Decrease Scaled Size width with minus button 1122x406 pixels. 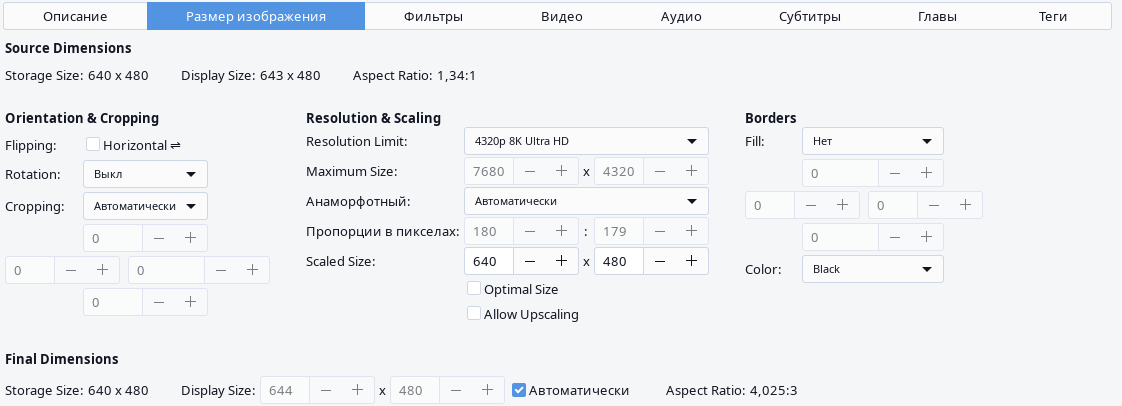[x=530, y=261]
